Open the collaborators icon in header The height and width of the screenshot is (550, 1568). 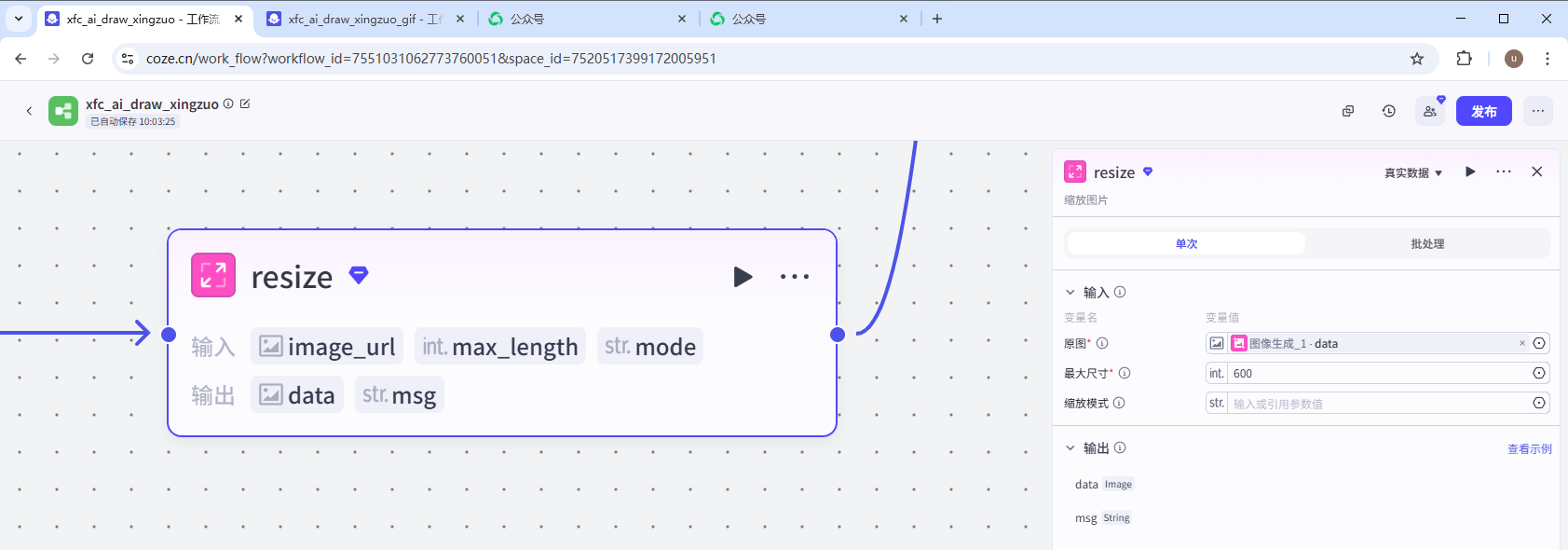click(x=1430, y=111)
